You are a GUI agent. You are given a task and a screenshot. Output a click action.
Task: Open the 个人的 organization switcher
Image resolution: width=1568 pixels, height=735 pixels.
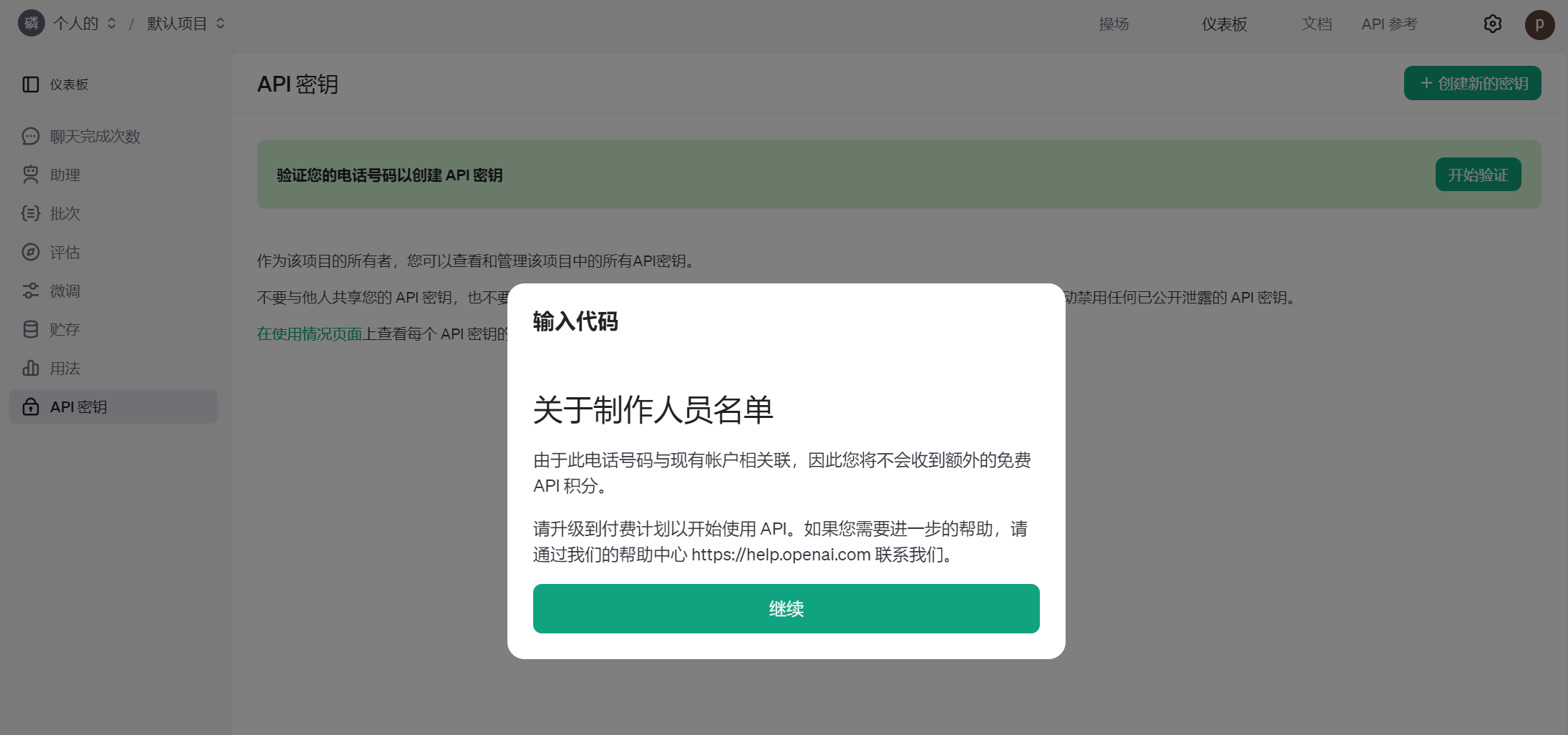pyautogui.click(x=84, y=24)
